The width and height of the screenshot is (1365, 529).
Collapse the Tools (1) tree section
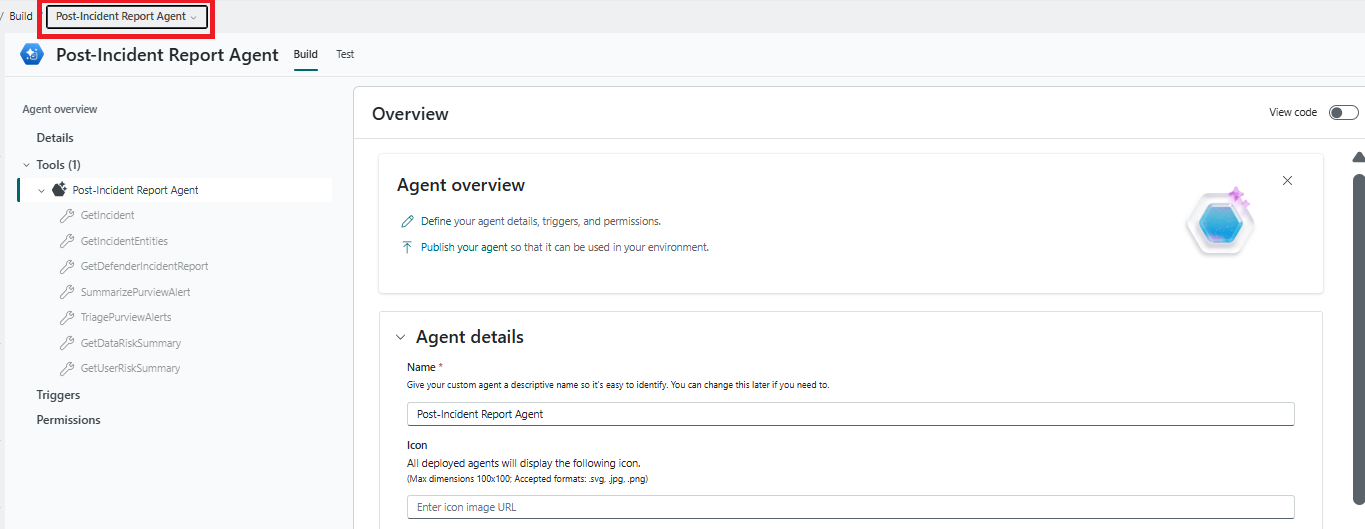tap(26, 165)
